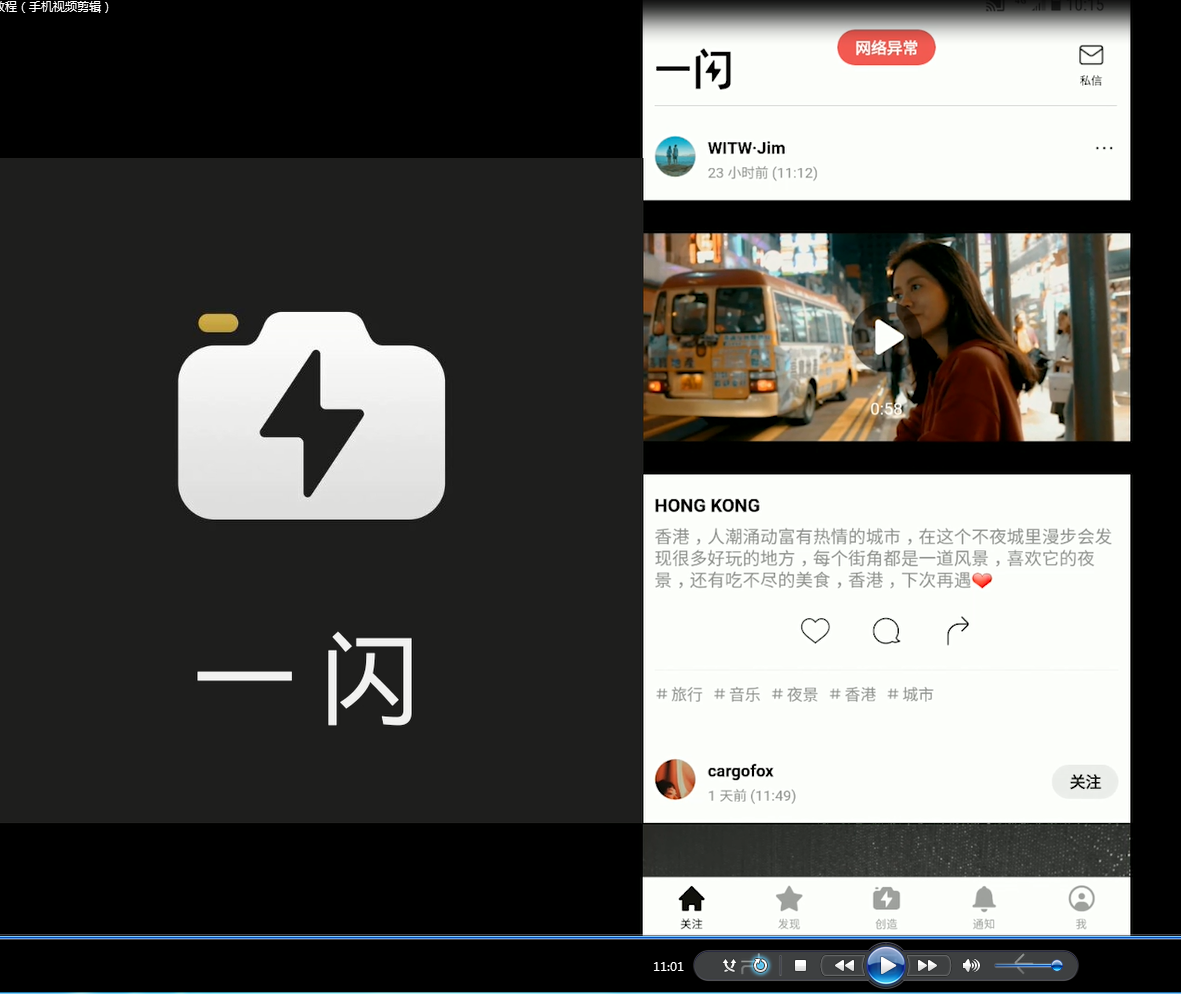Go to the 通知 notifications tab
The height and width of the screenshot is (994, 1181).
coord(983,906)
